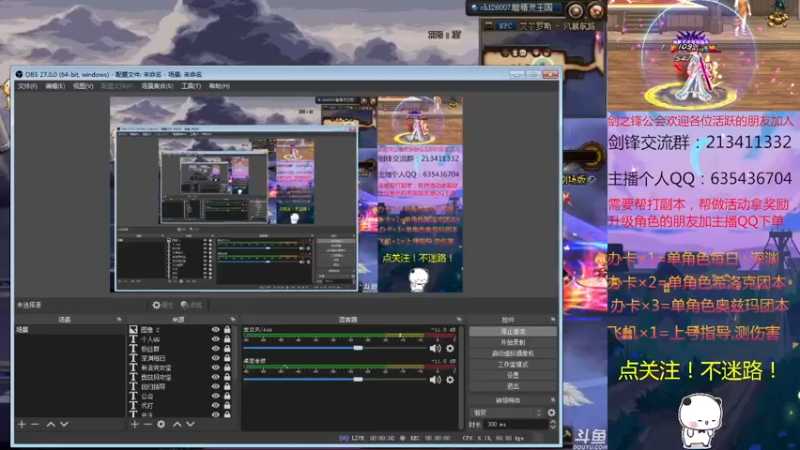Move the selected source up in the list

177,424
